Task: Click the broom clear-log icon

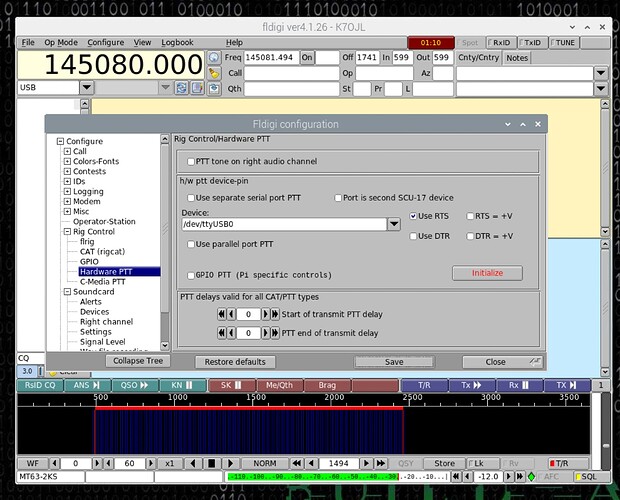Action: pyautogui.click(x=214, y=73)
